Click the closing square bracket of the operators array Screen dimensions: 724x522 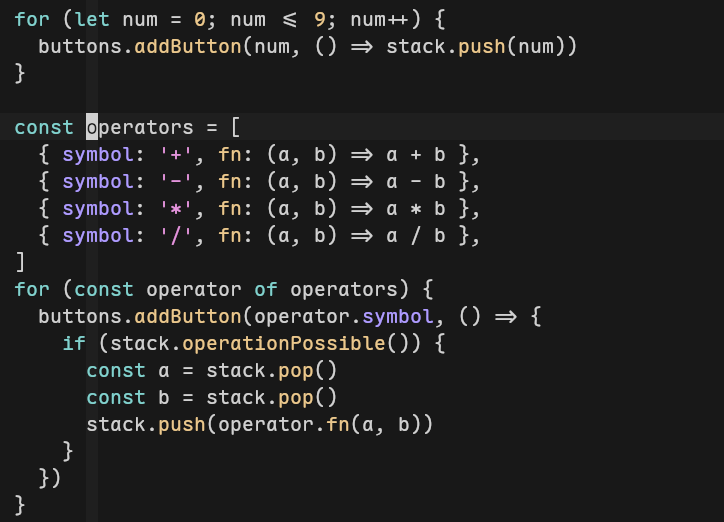(x=20, y=262)
